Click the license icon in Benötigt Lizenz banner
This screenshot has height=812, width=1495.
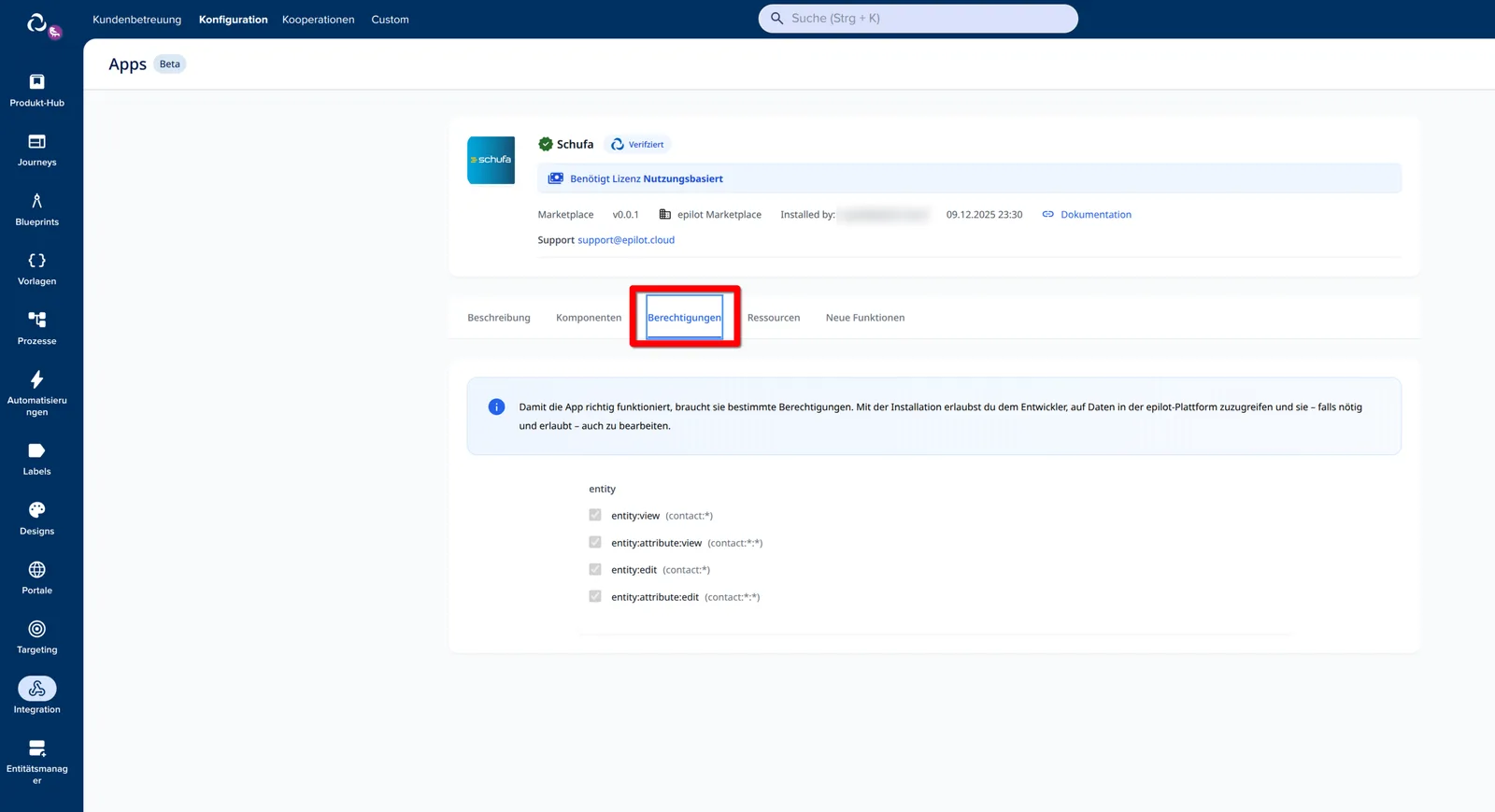point(556,178)
